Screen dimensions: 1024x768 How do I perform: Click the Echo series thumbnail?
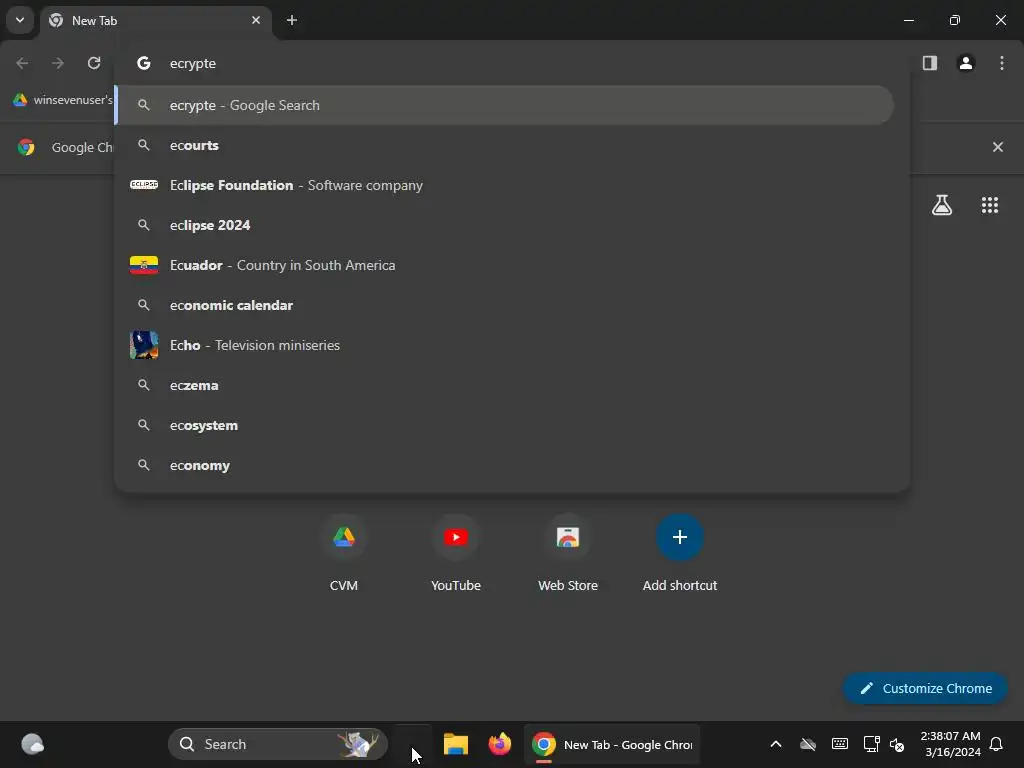pyautogui.click(x=144, y=345)
